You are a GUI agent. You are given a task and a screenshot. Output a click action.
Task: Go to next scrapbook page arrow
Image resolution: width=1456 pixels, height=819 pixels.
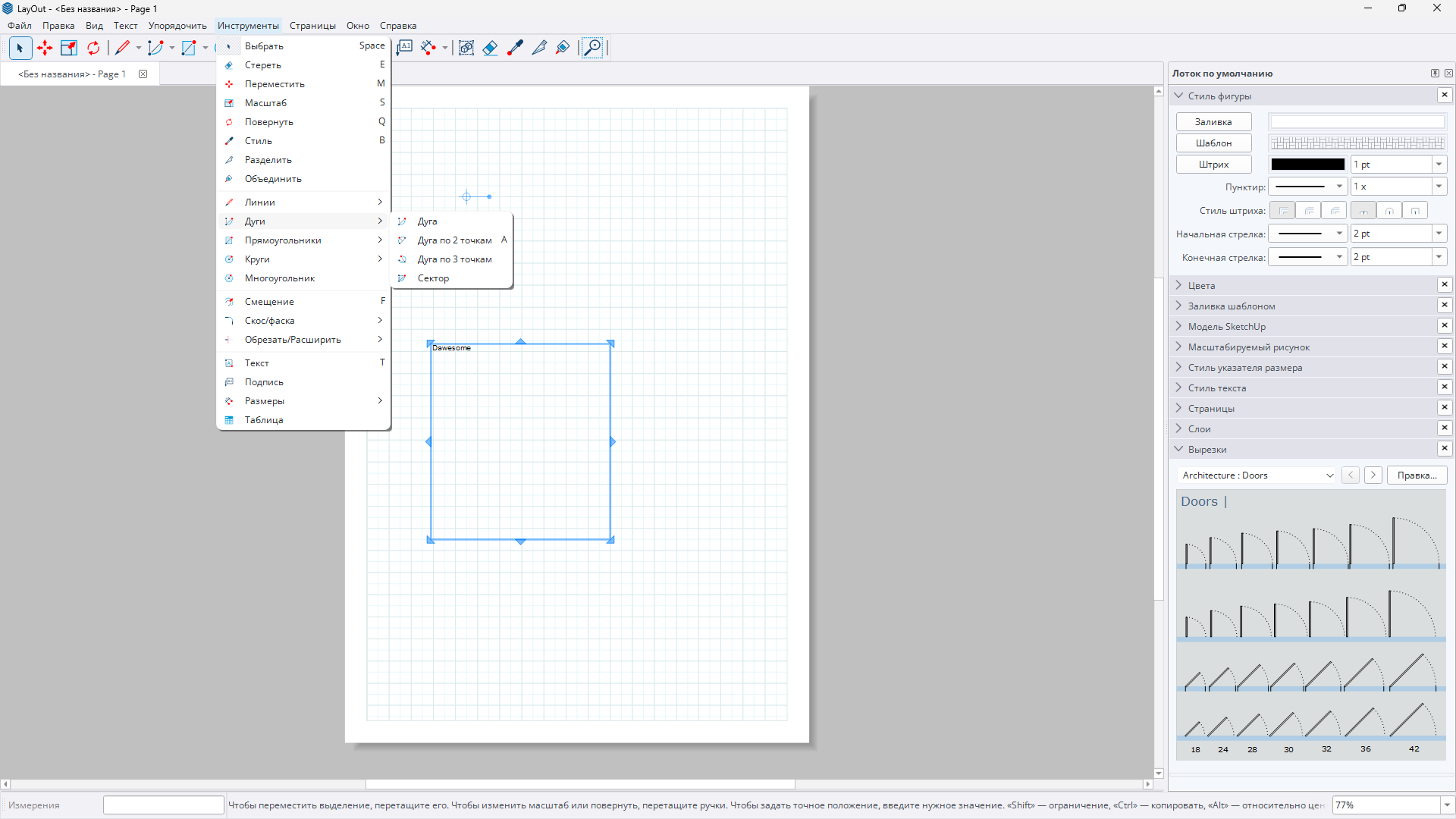pyautogui.click(x=1373, y=475)
